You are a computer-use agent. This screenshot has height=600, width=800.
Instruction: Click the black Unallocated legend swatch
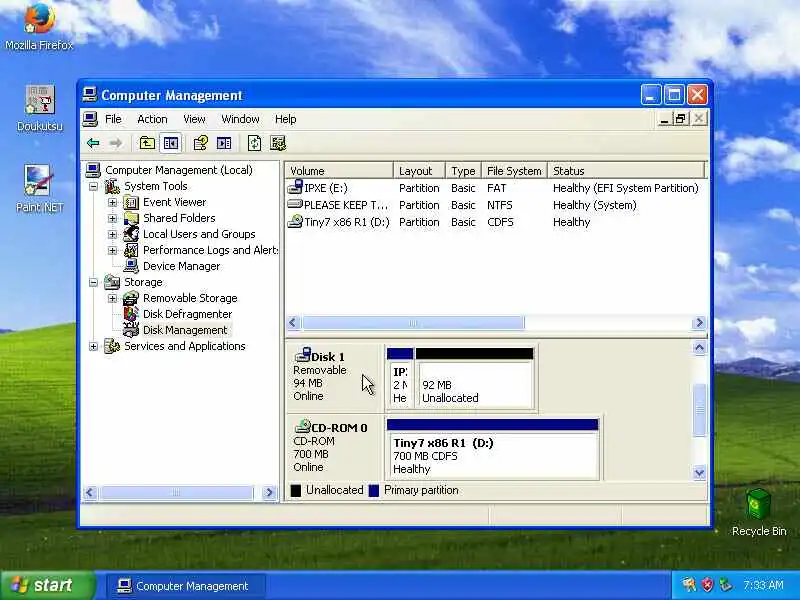[295, 490]
